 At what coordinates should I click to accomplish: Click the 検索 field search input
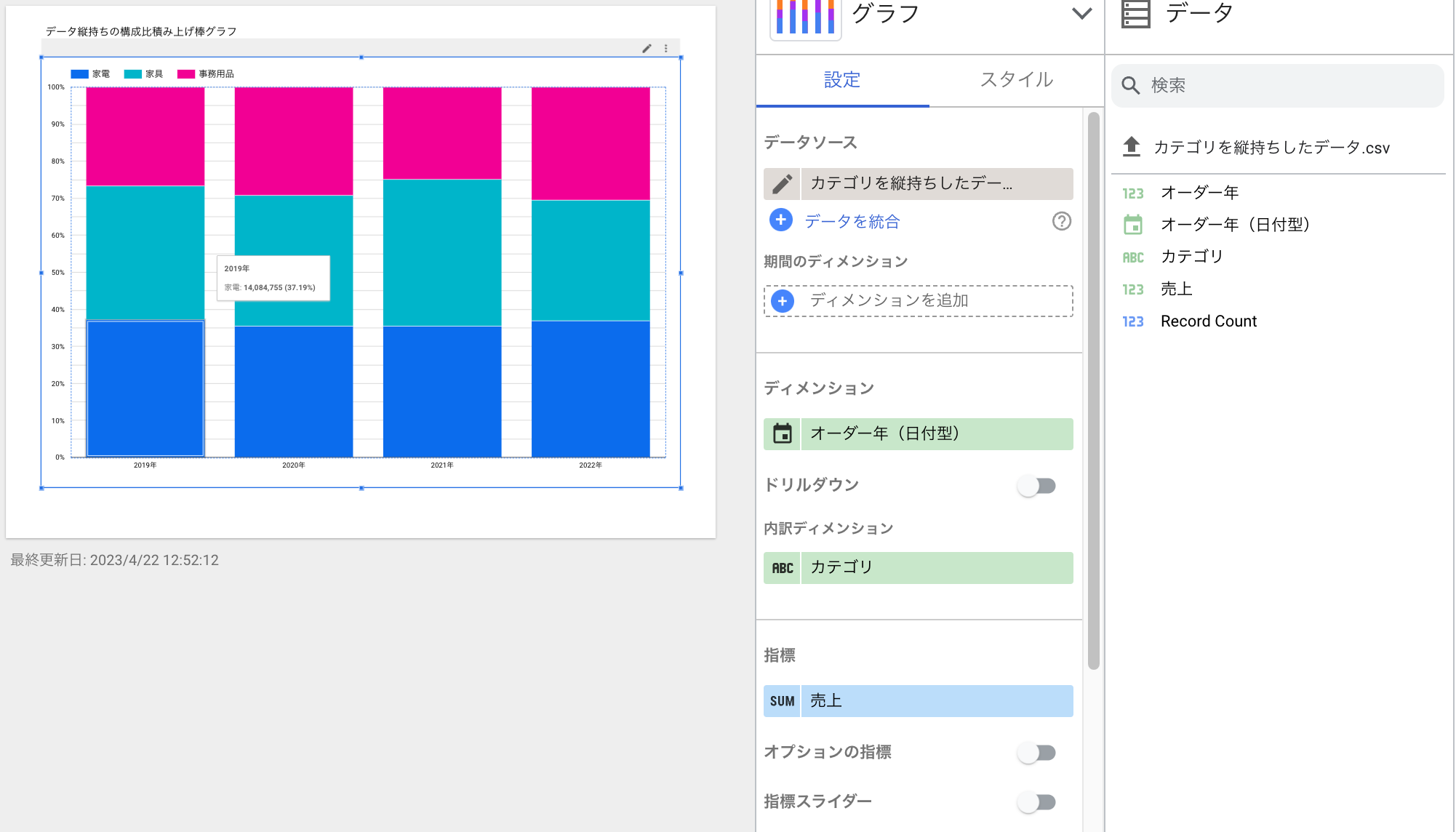pyautogui.click(x=1278, y=86)
